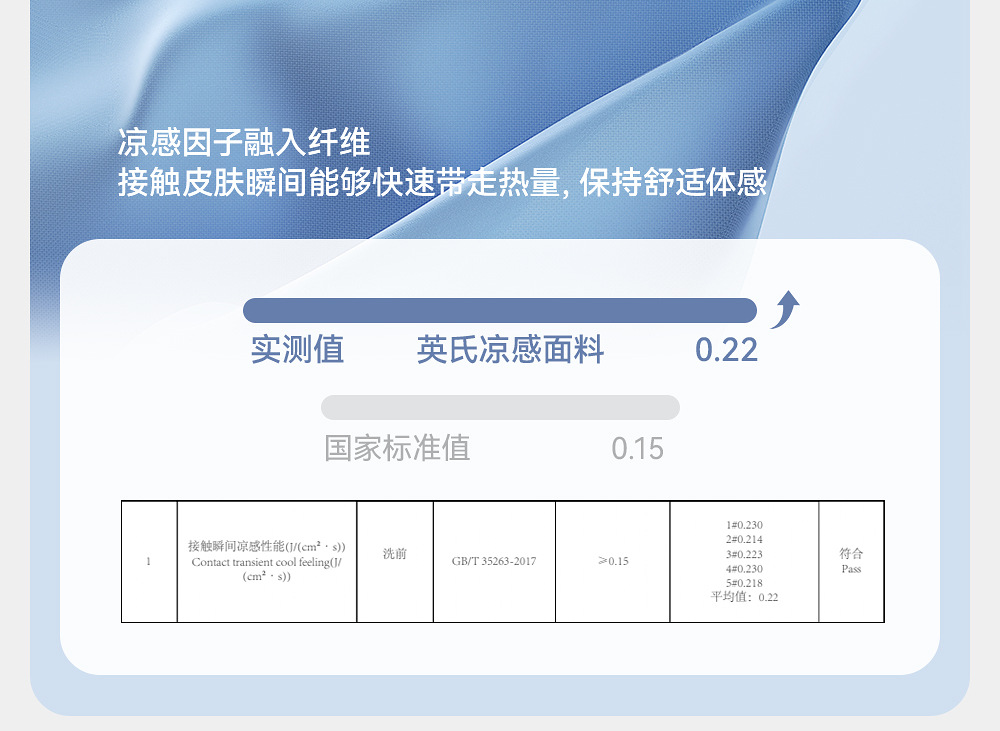Click the word 'Pass' in the table
This screenshot has width=1000, height=731.
point(851,569)
